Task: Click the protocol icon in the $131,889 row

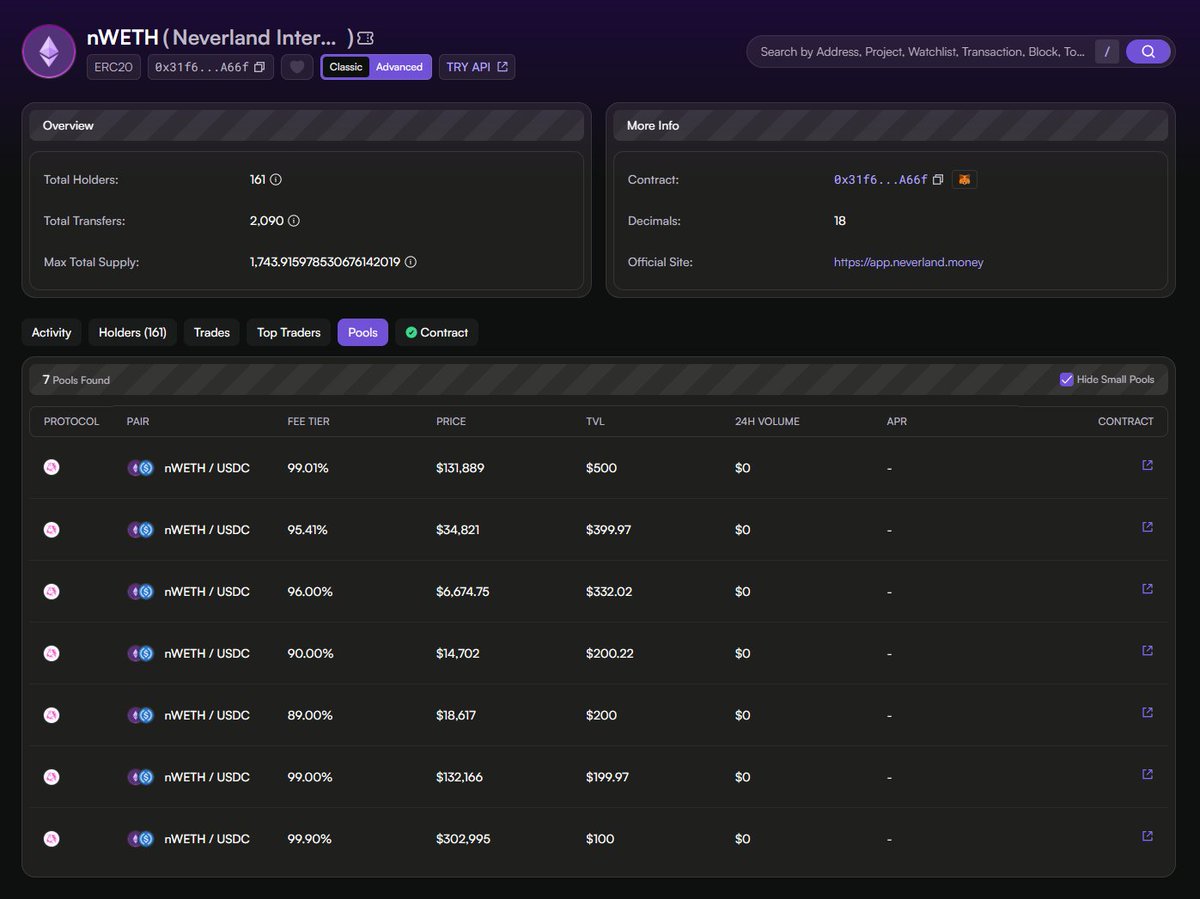Action: coord(52,467)
